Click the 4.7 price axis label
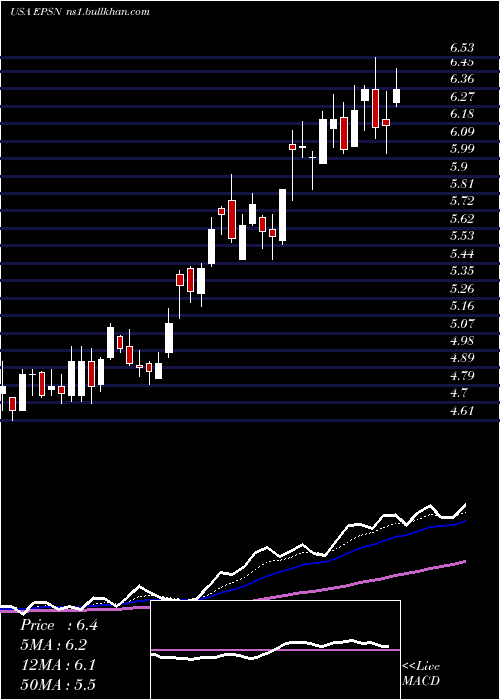The height and width of the screenshot is (700, 500). click(458, 393)
